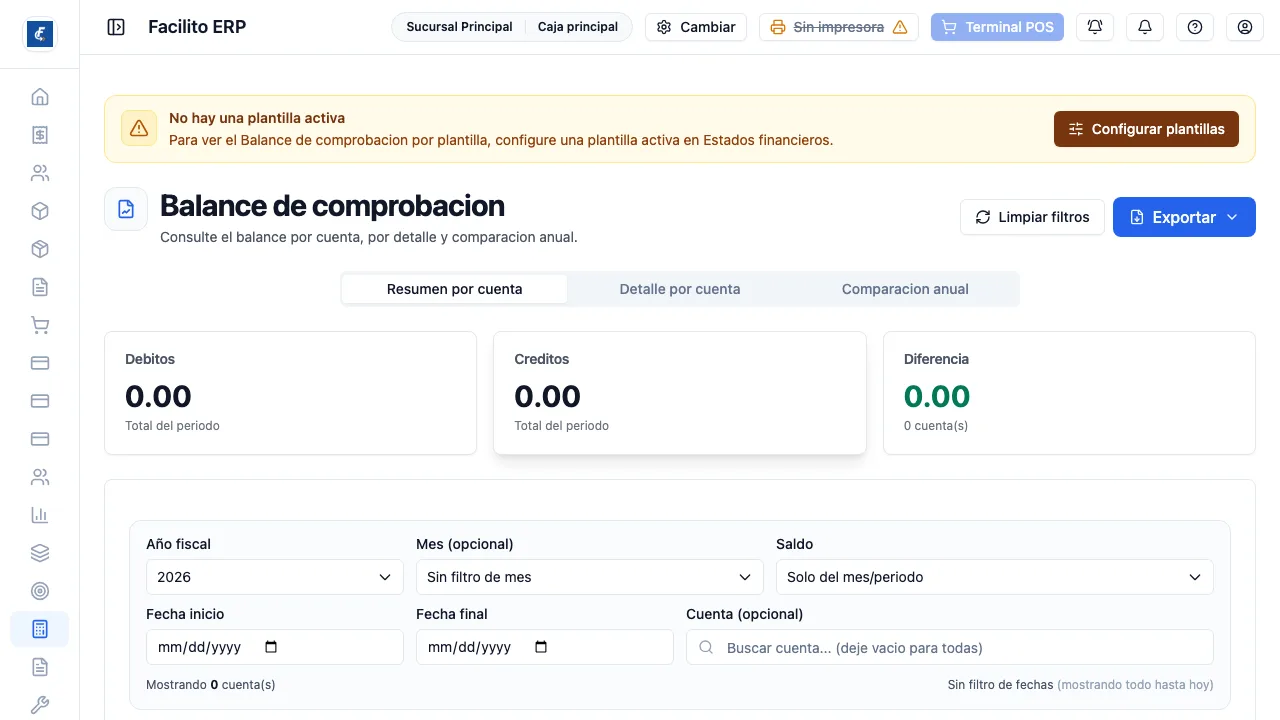Go to the Home icon in the sidebar

click(x=40, y=97)
